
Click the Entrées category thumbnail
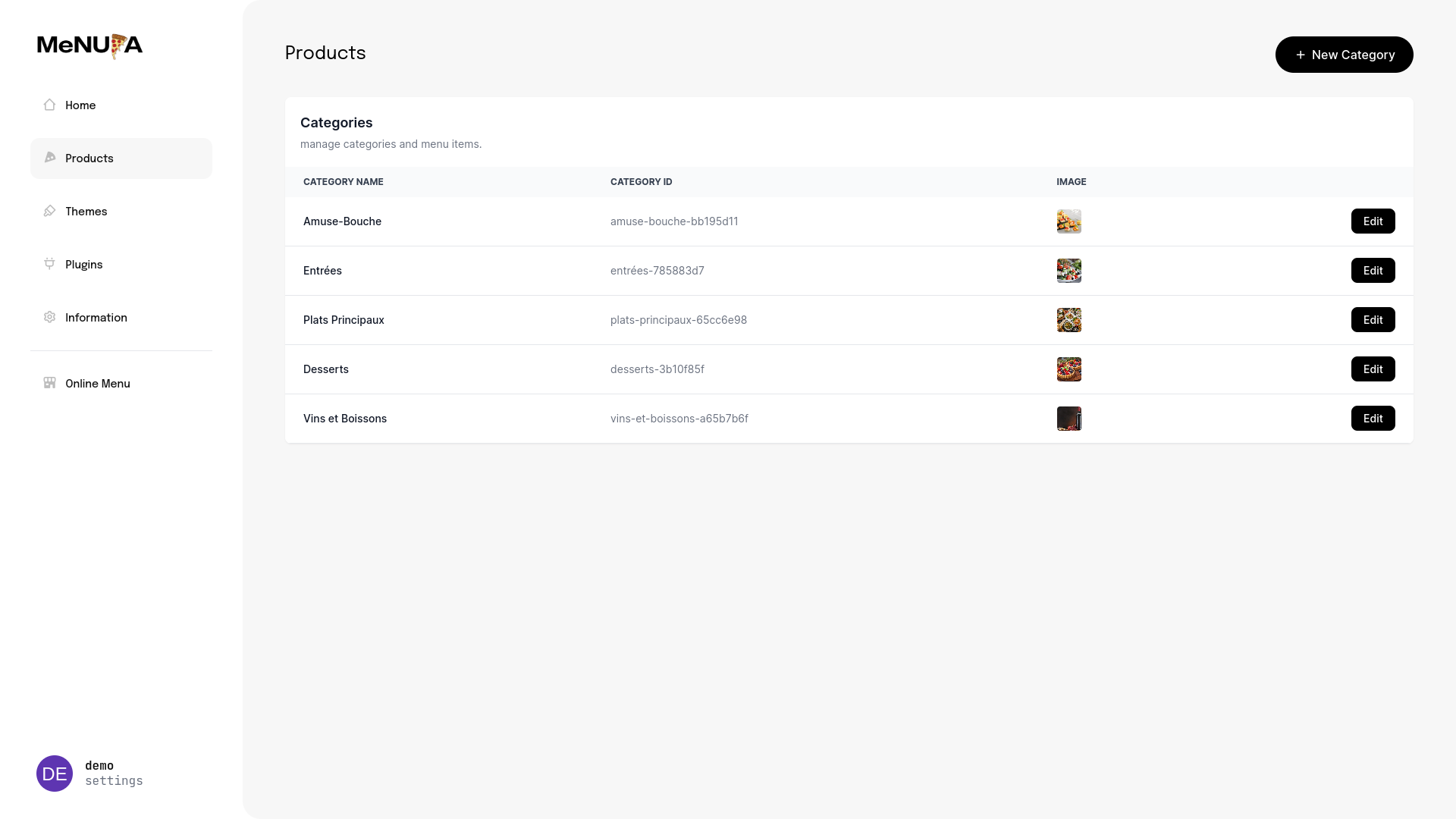coord(1068,270)
